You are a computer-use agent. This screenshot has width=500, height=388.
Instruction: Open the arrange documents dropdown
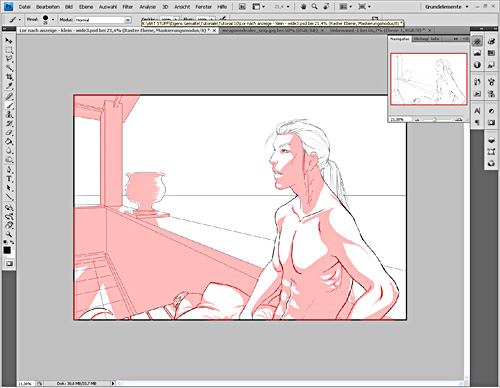point(345,7)
